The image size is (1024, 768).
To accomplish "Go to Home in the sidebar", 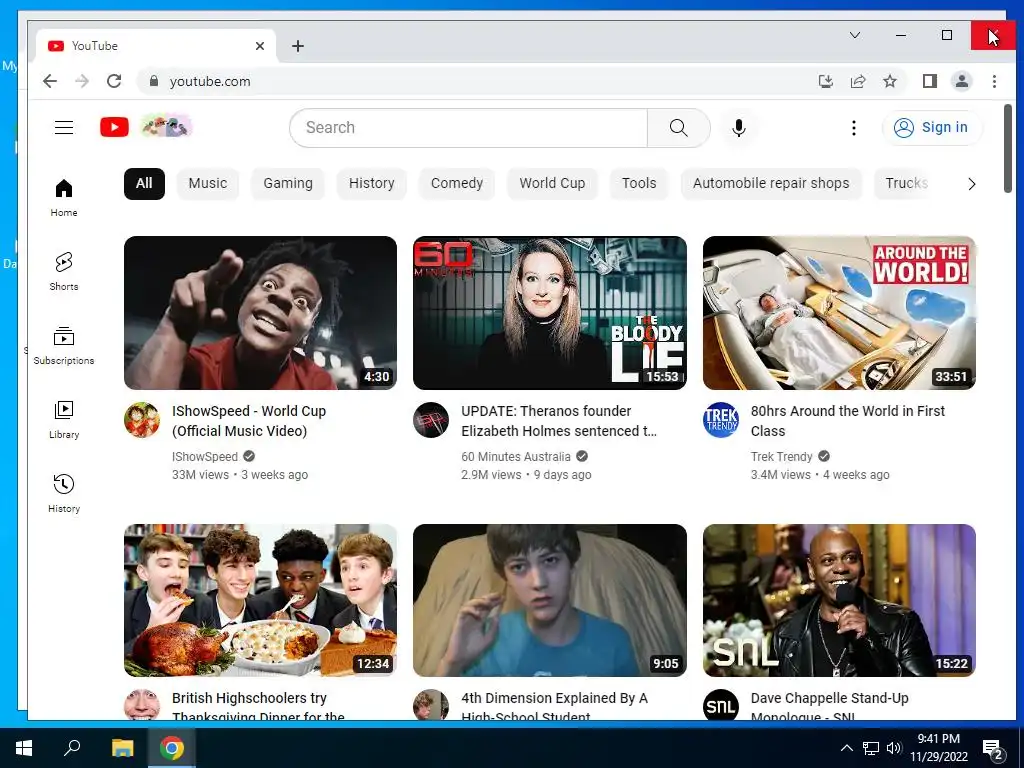I will coord(64,198).
